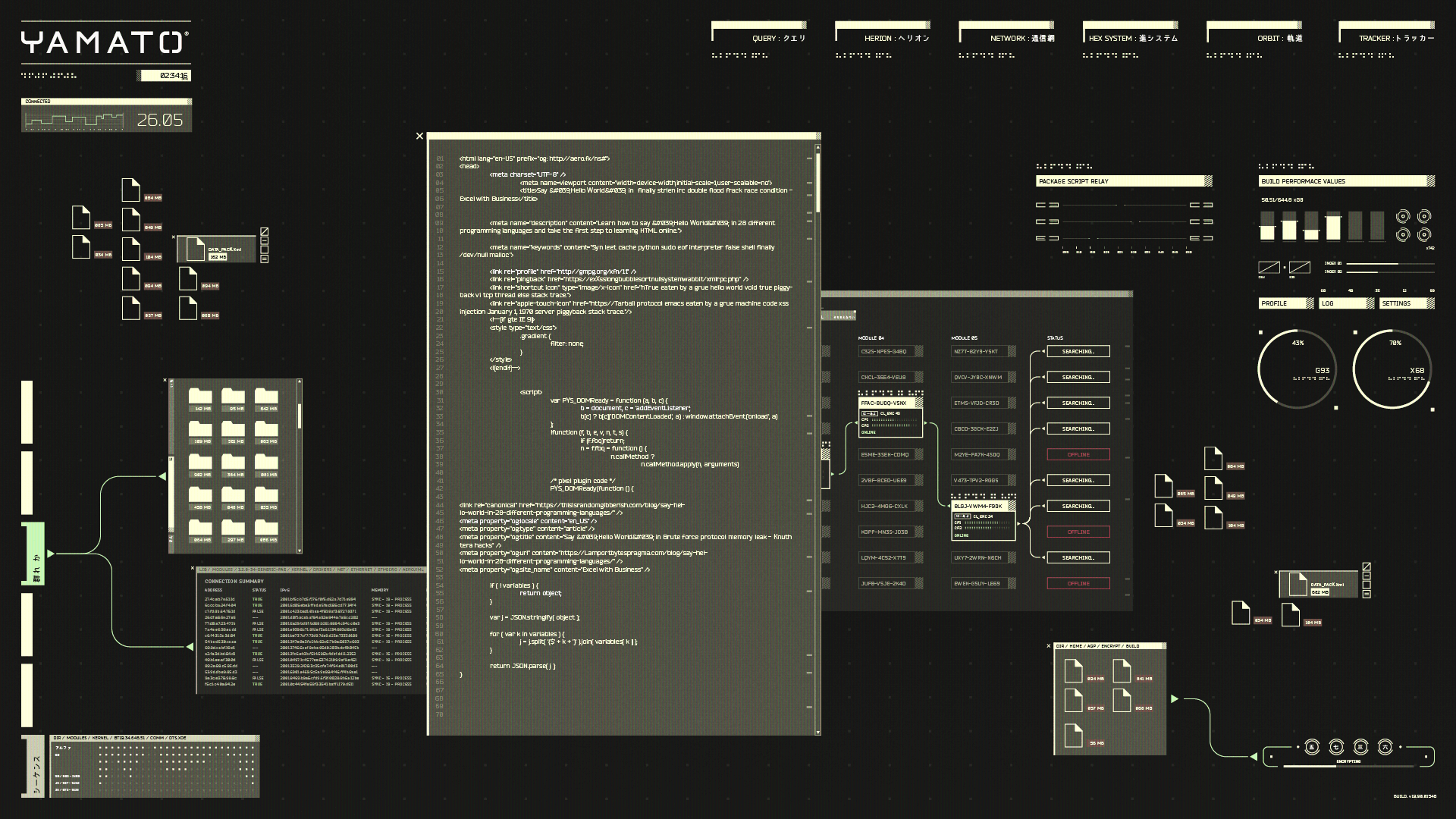
Task: Click second diagonal graph box in Build Performance
Action: [1300, 267]
